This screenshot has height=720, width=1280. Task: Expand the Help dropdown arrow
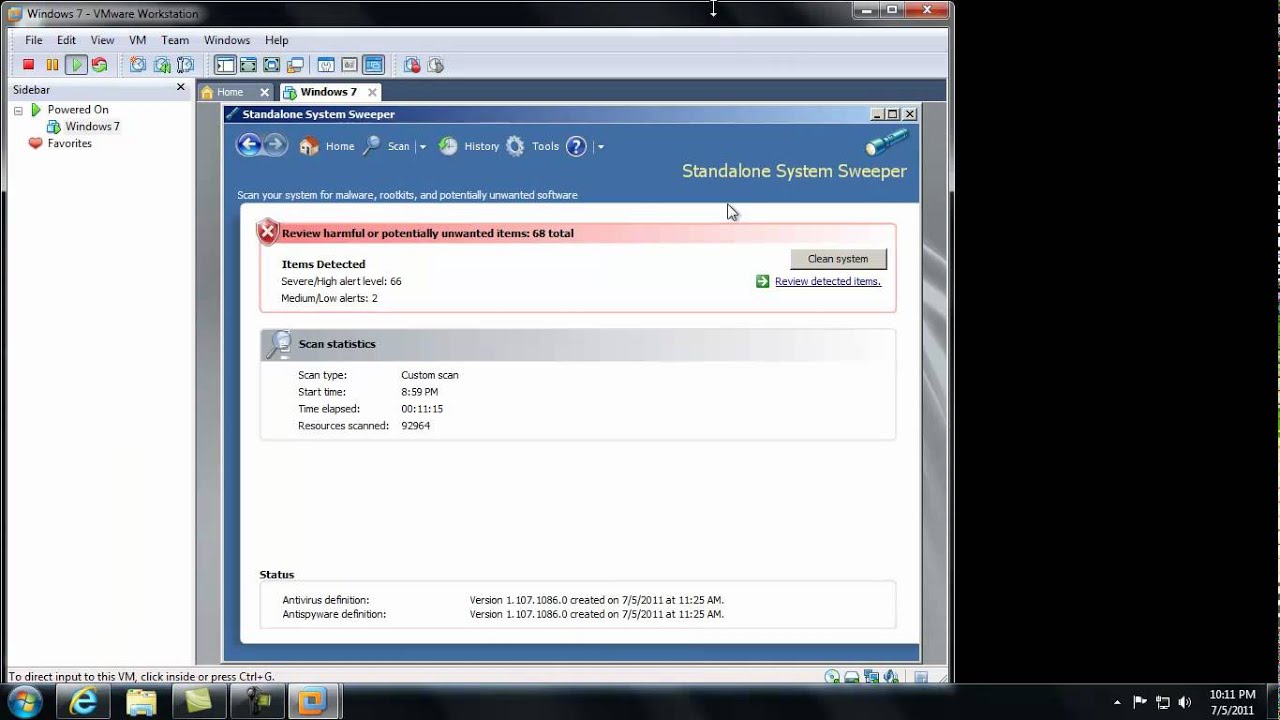tap(600, 147)
